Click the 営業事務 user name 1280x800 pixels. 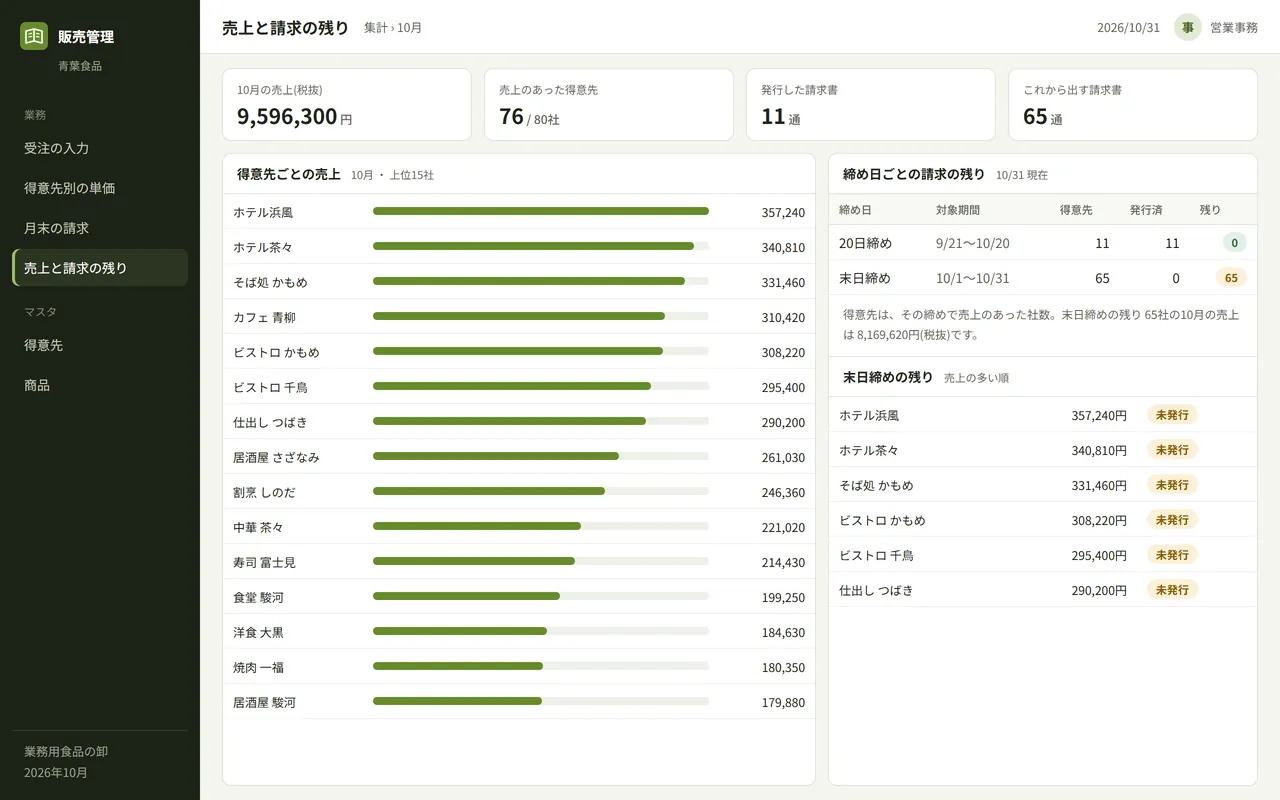[x=1234, y=28]
